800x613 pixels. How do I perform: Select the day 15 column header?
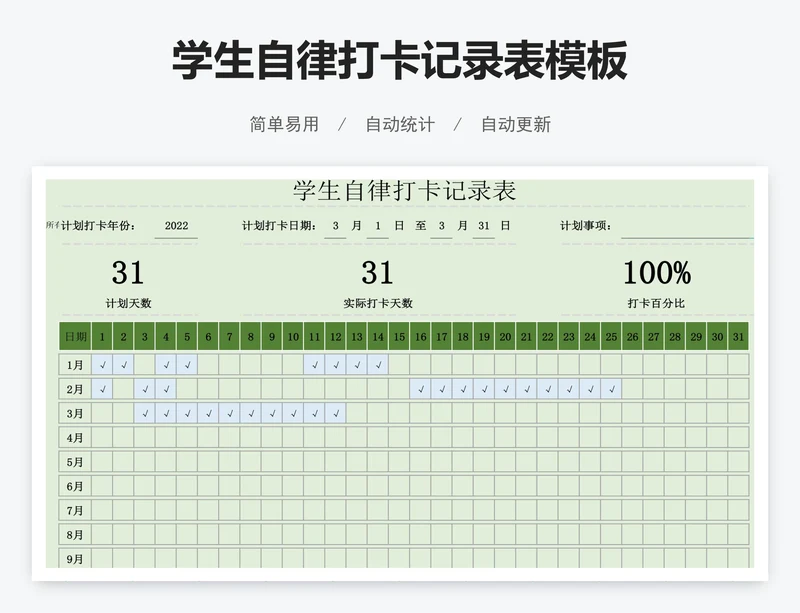[399, 336]
